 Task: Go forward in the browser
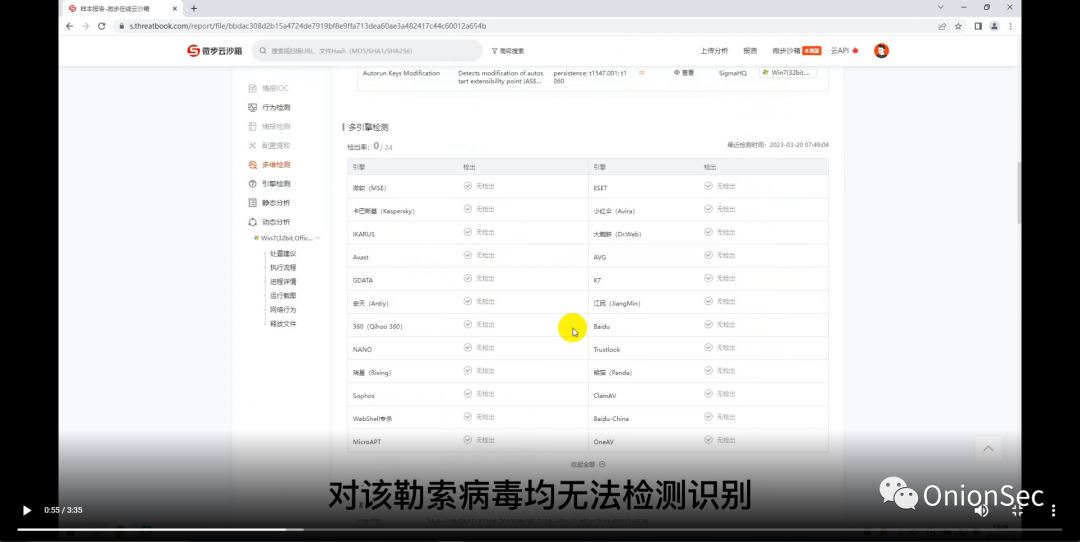point(85,26)
